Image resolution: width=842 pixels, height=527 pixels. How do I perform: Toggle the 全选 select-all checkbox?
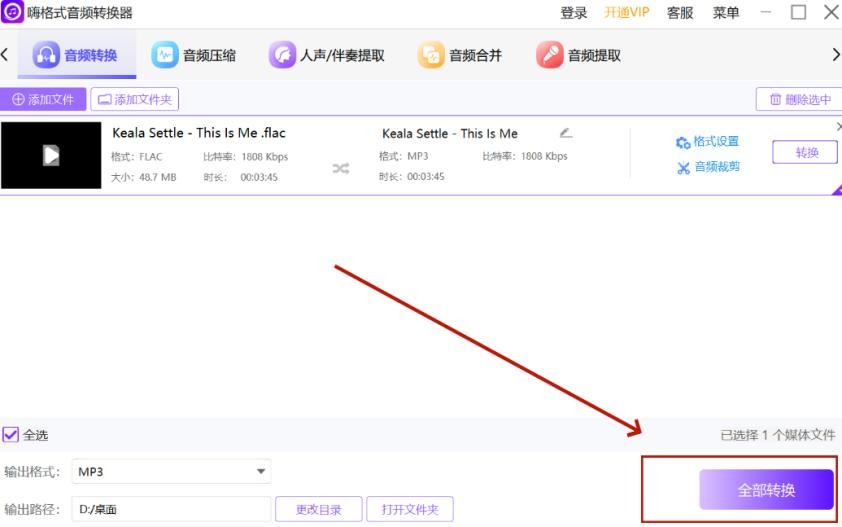point(11,435)
